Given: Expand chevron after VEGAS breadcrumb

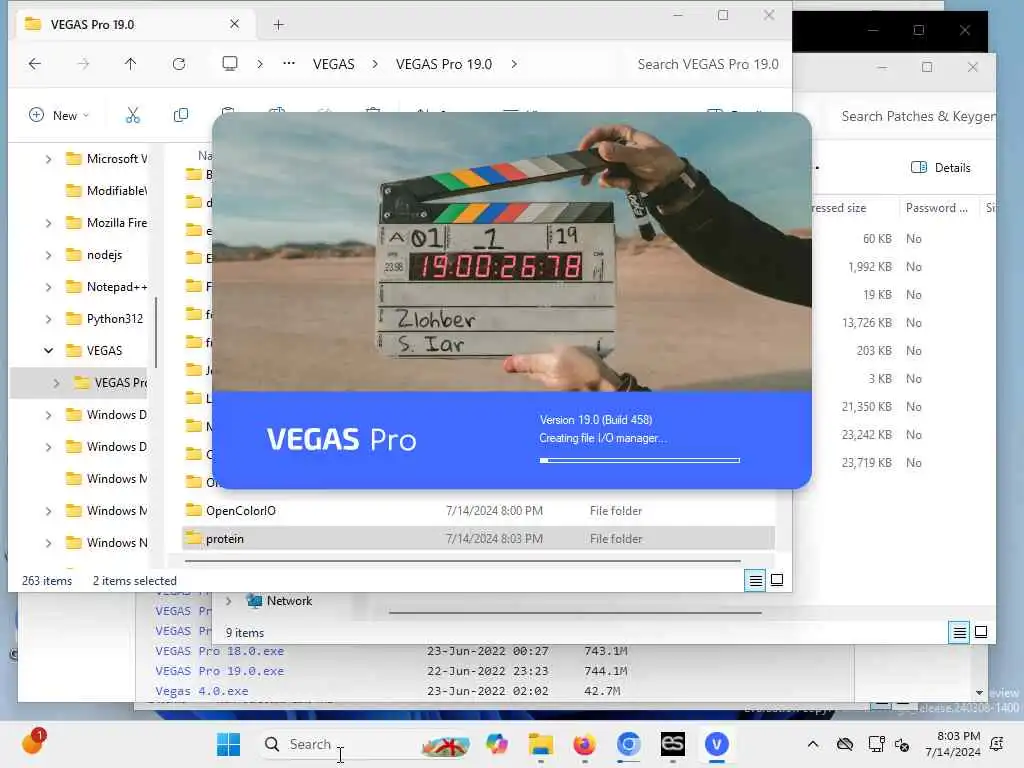Looking at the screenshot, I should [375, 64].
